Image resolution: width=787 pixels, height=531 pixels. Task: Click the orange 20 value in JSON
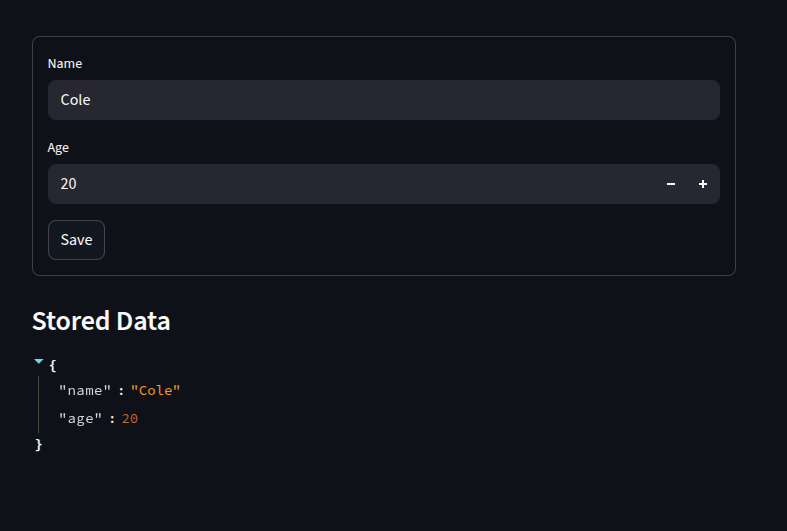(130, 419)
